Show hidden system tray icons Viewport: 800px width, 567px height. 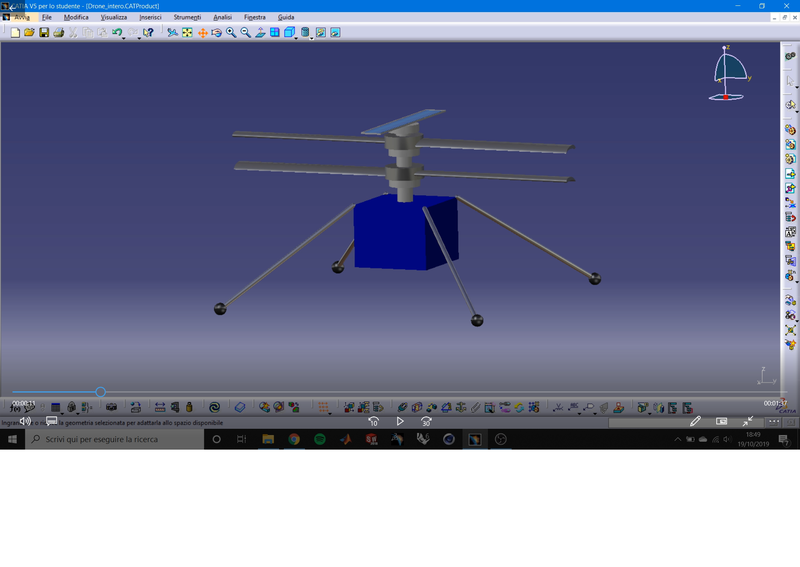(x=678, y=439)
